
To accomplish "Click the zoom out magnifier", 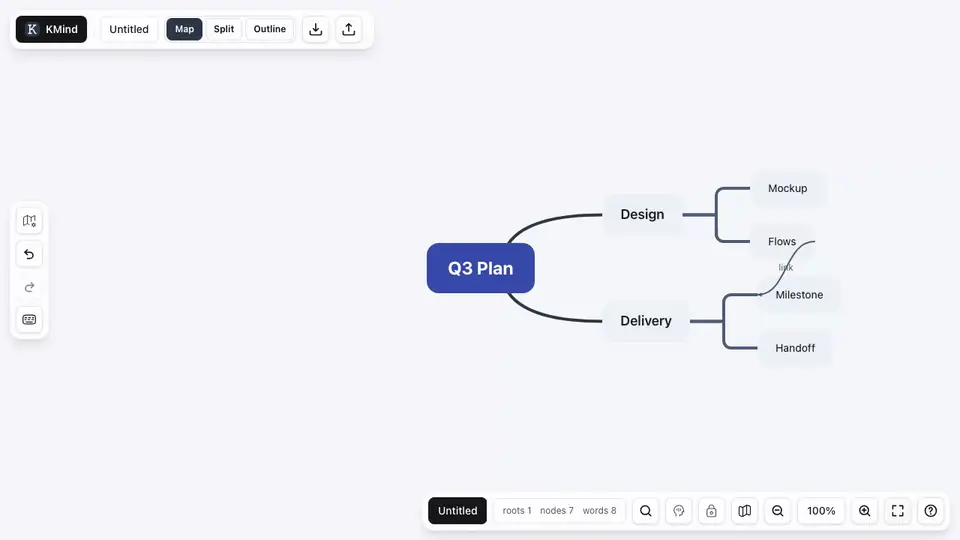I will [x=778, y=511].
